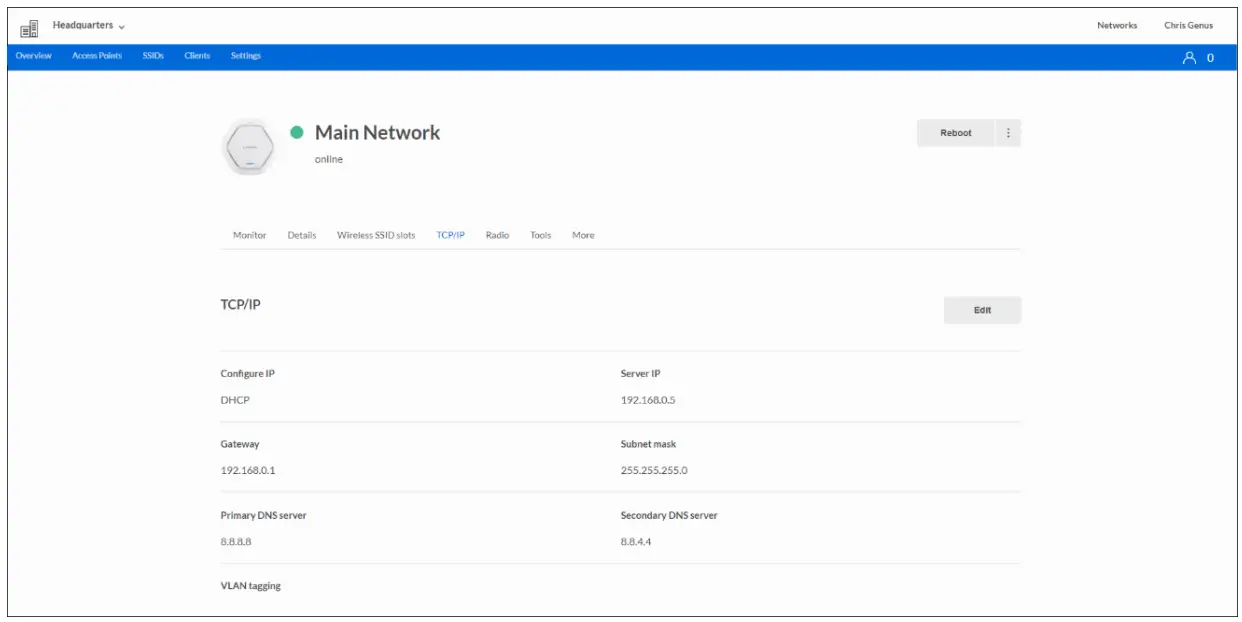Go to the Overview menu
The height and width of the screenshot is (622, 1242).
(34, 56)
